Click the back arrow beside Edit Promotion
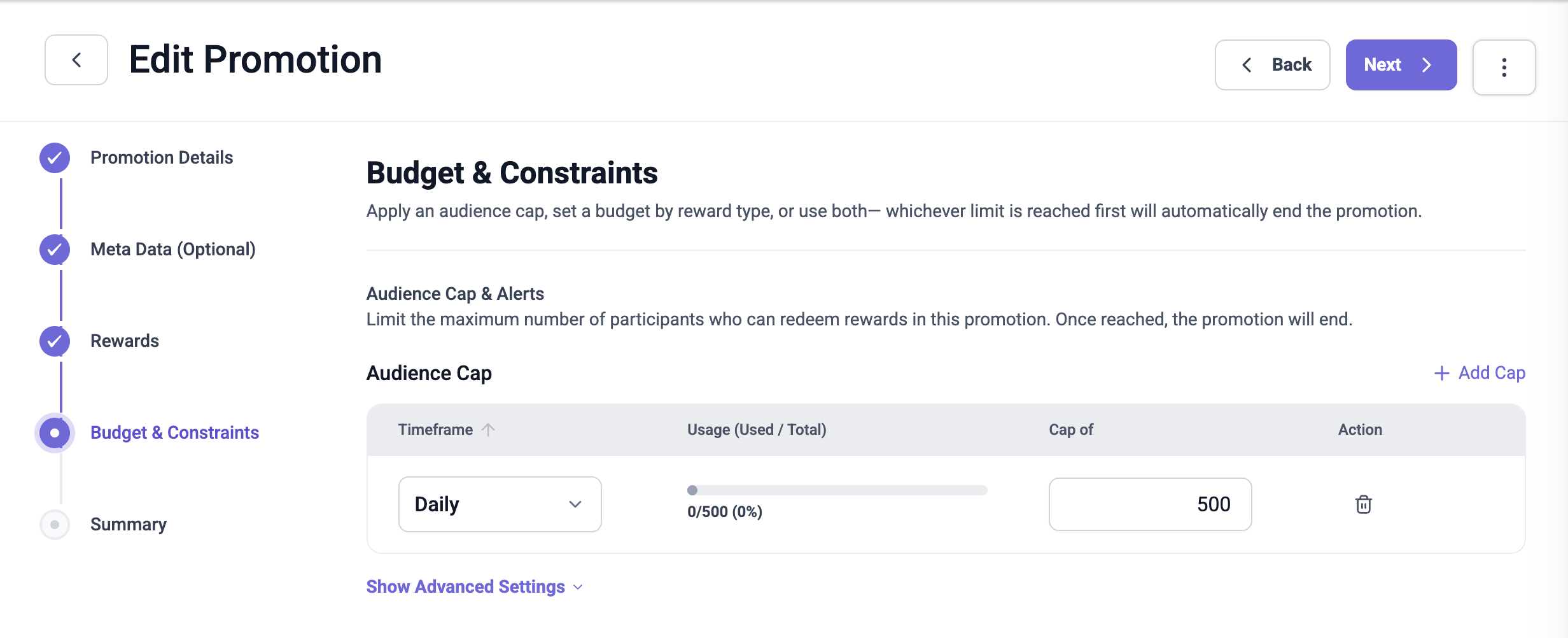The image size is (1568, 638). (76, 60)
